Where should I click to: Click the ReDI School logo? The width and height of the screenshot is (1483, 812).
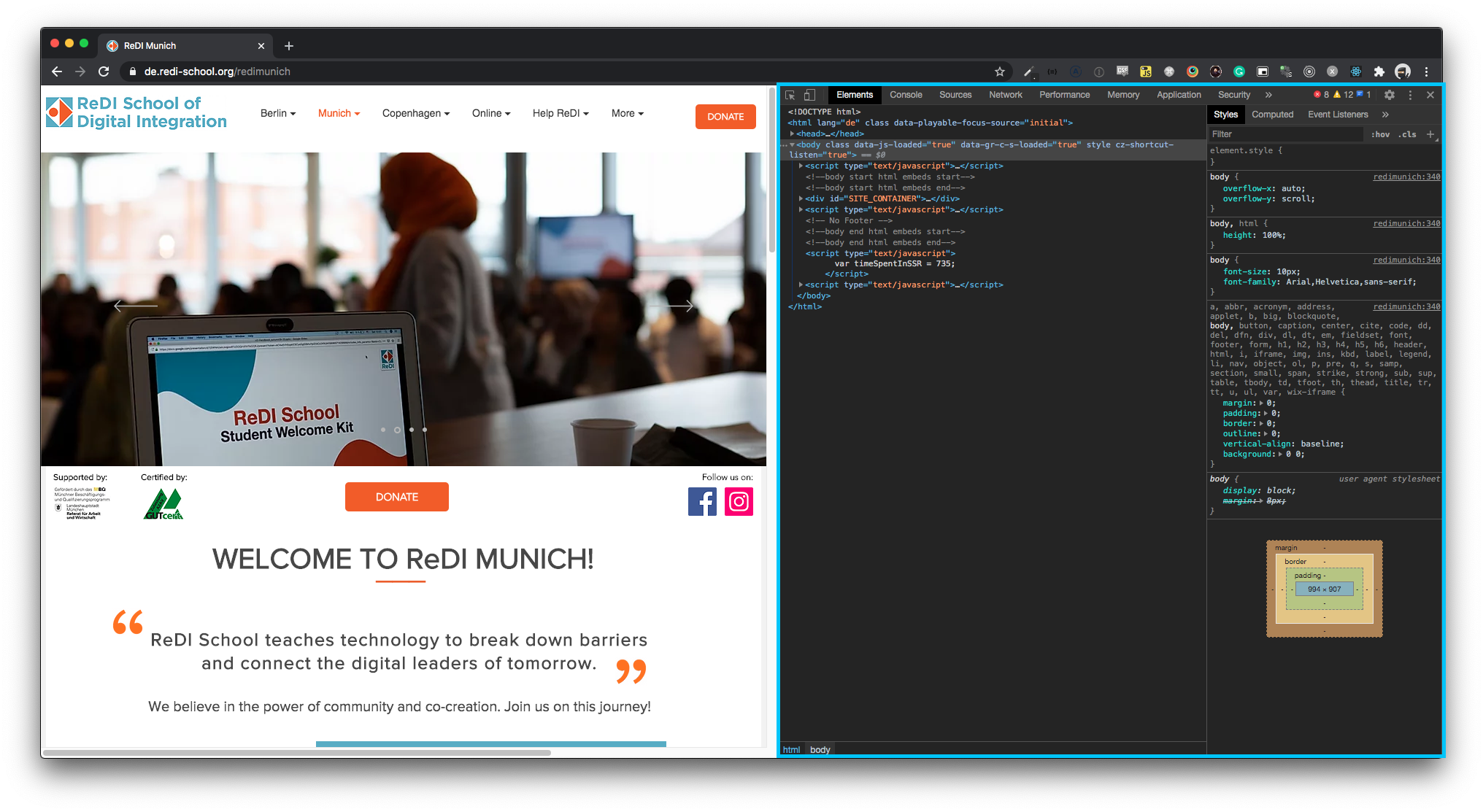coord(136,112)
